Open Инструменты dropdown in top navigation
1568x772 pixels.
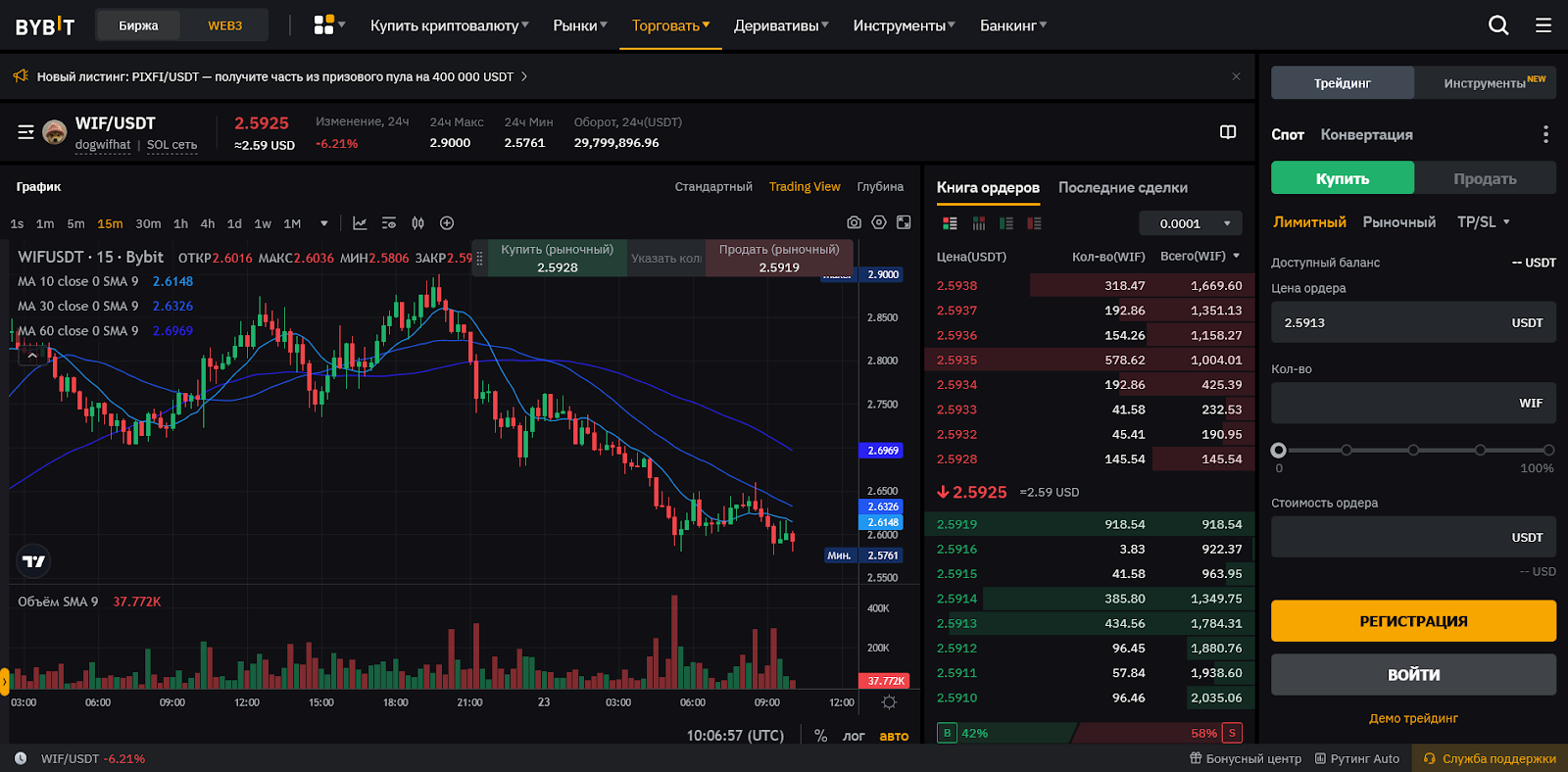click(x=904, y=25)
